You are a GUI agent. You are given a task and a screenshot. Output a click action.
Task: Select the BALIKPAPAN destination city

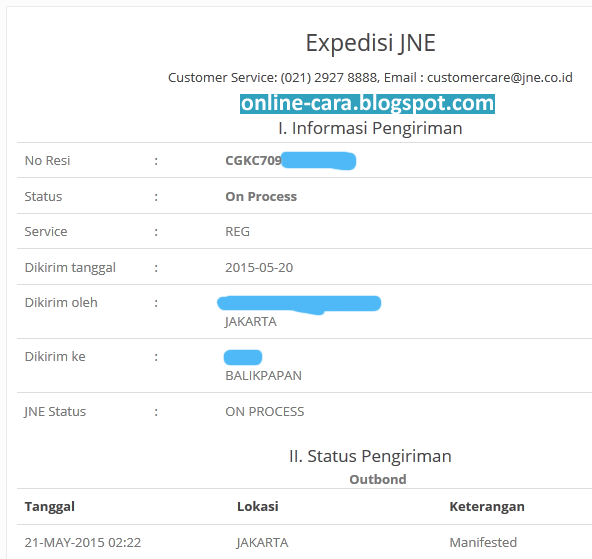[264, 376]
